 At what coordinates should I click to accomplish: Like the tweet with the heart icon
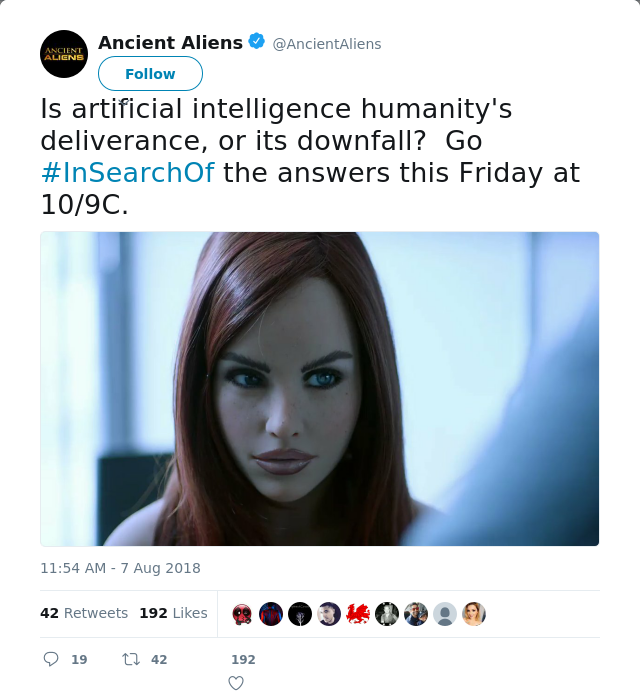click(x=236, y=683)
